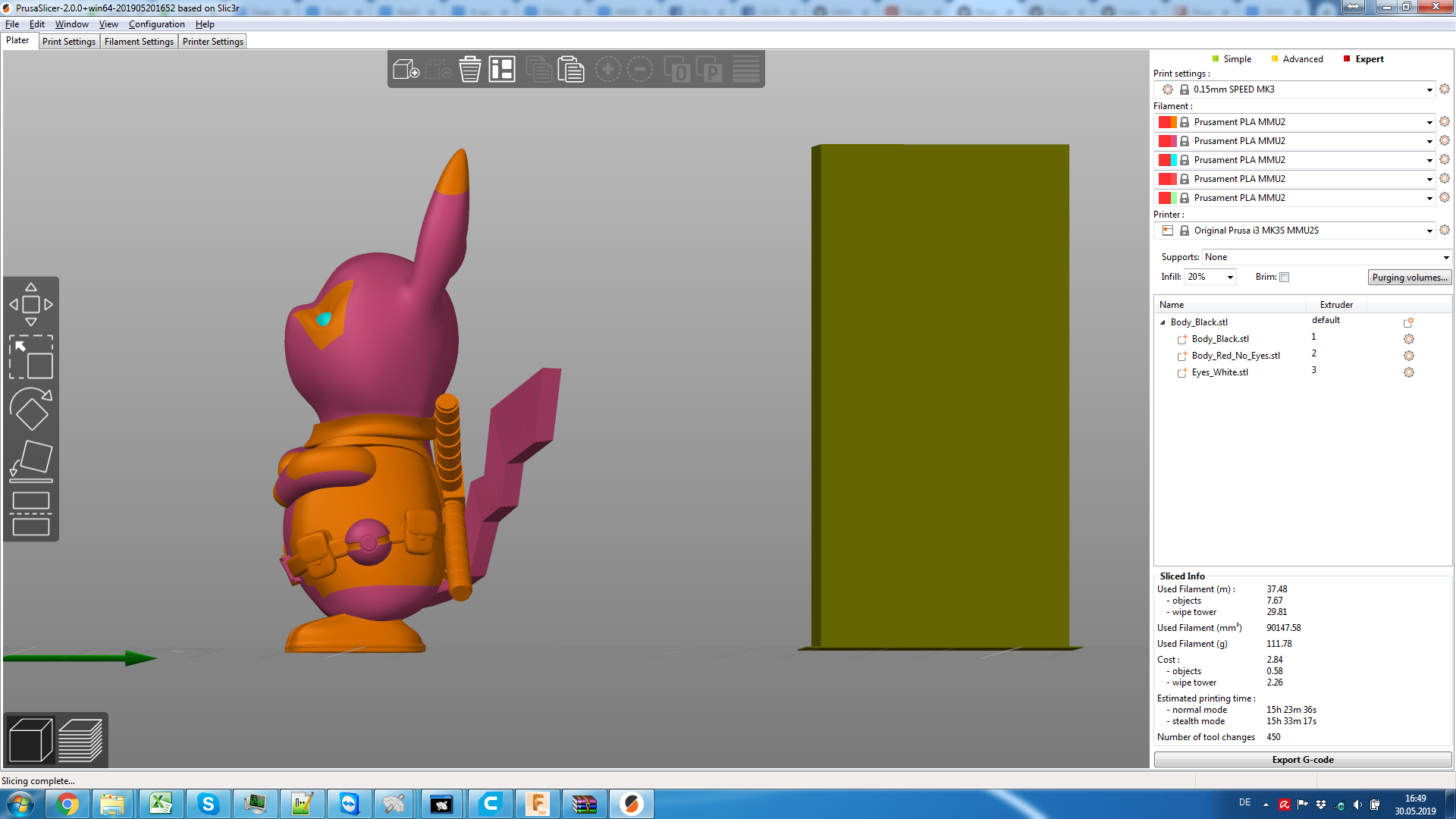Switch to the Plater tab
This screenshot has width=1456, height=819.
(17, 40)
